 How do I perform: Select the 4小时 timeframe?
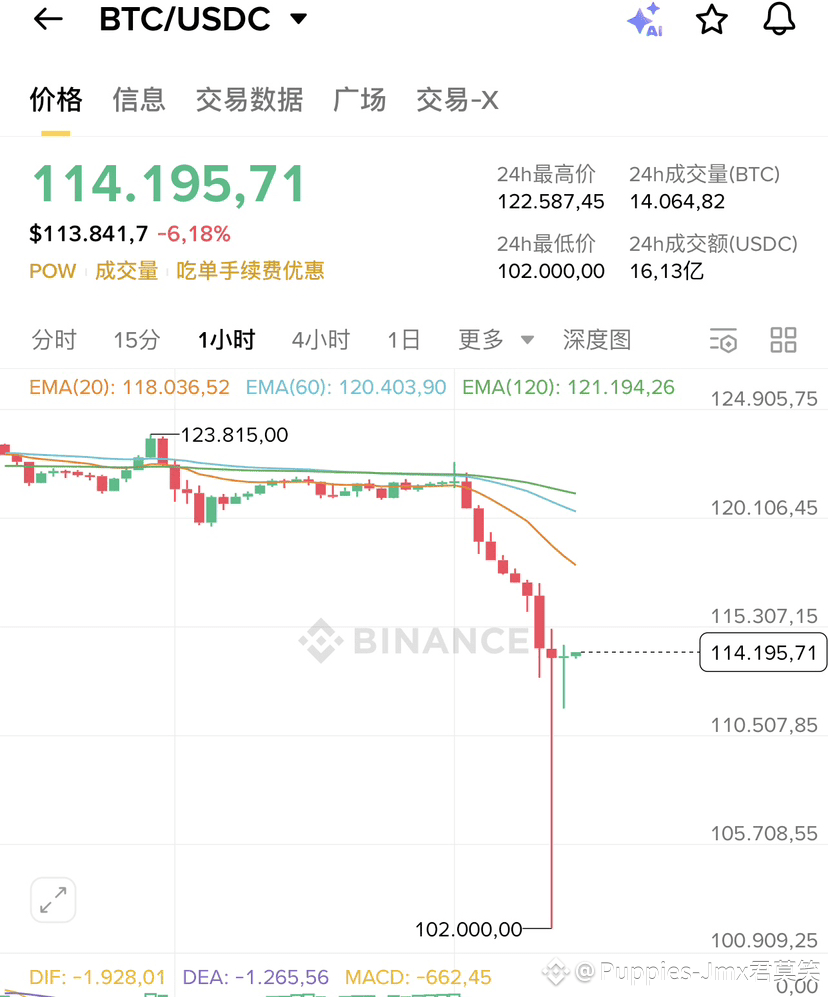321,340
